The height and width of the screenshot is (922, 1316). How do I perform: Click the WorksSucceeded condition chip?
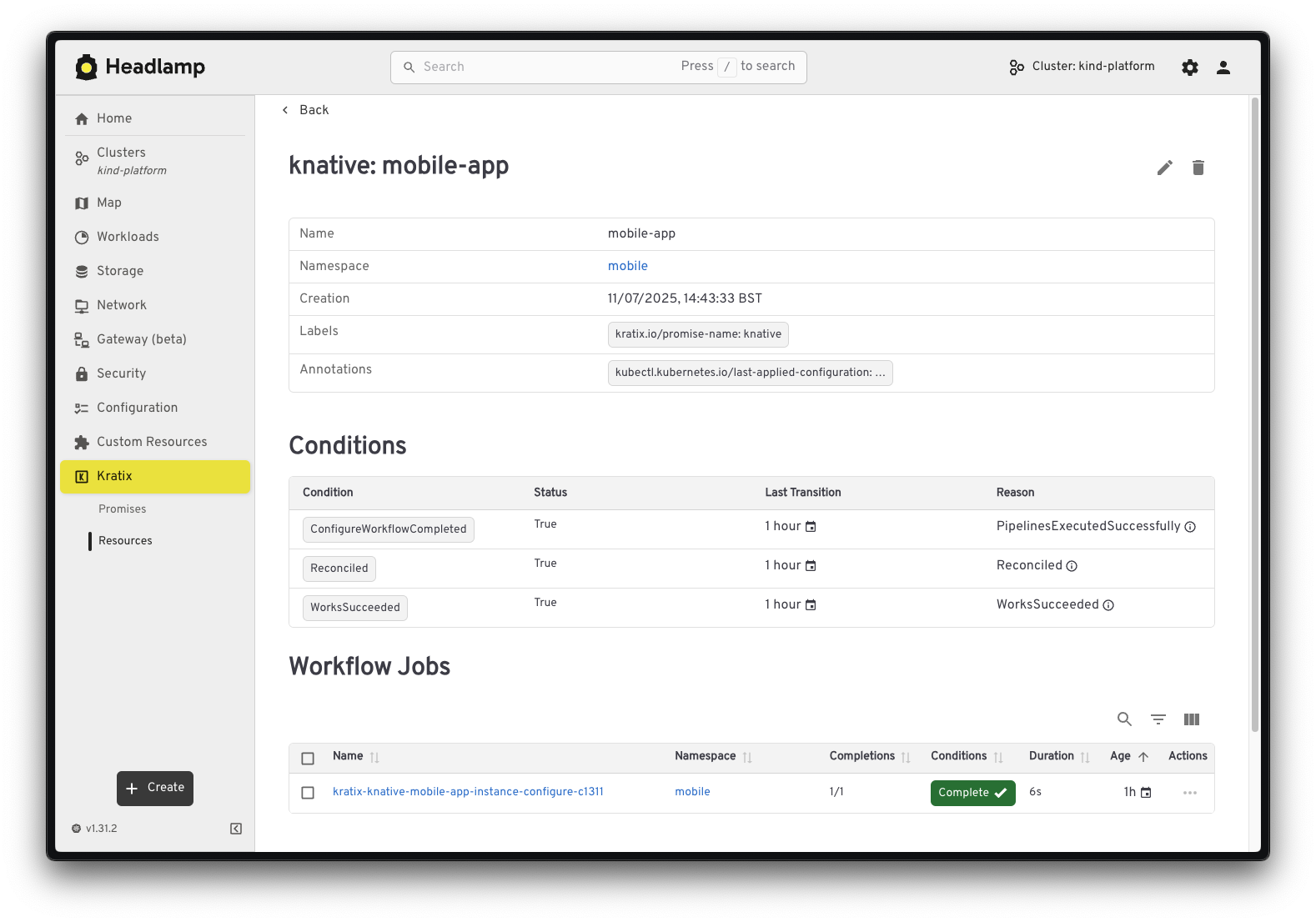coord(355,608)
